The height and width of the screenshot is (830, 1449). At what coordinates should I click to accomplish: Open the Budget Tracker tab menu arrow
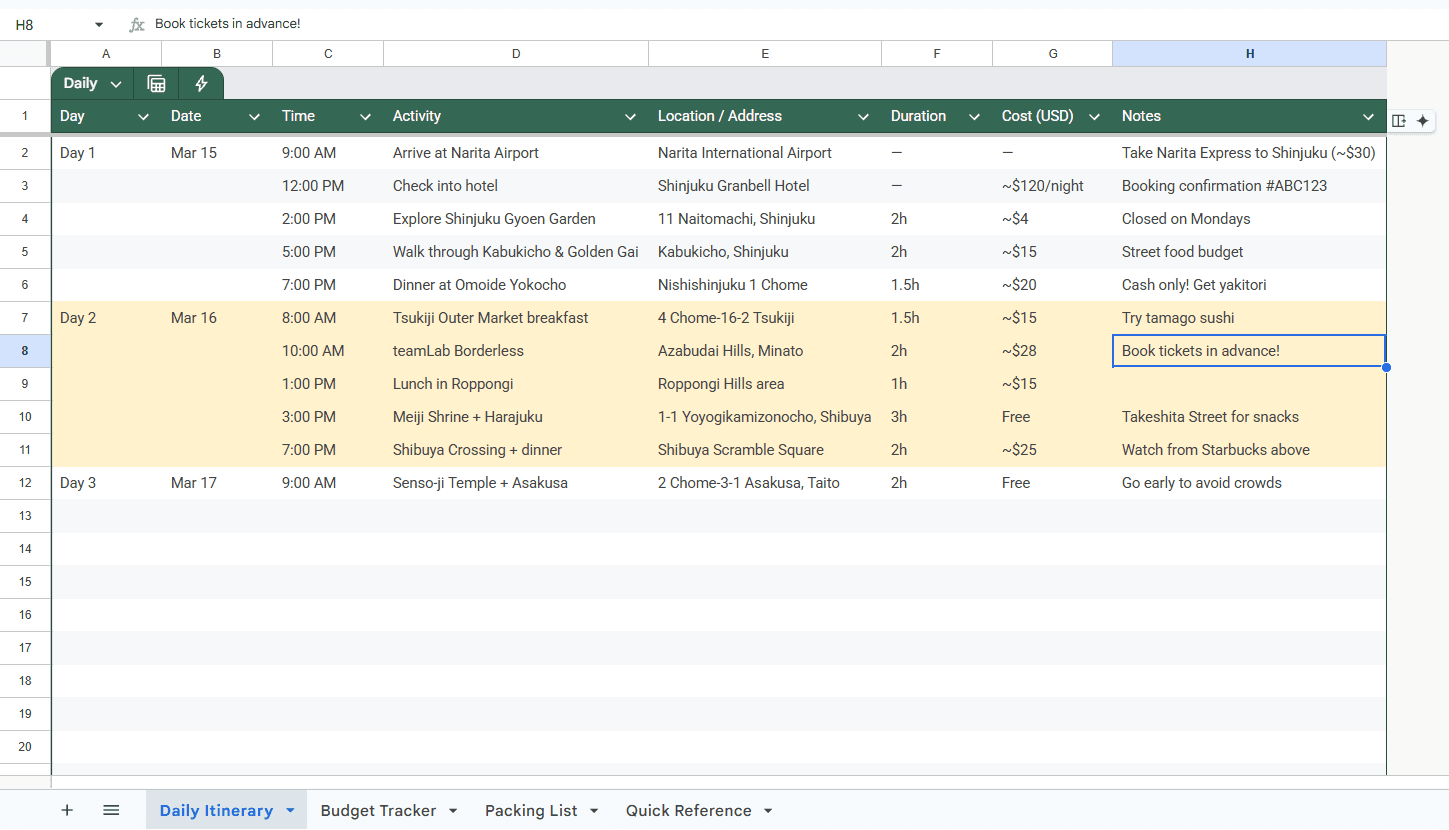click(453, 810)
